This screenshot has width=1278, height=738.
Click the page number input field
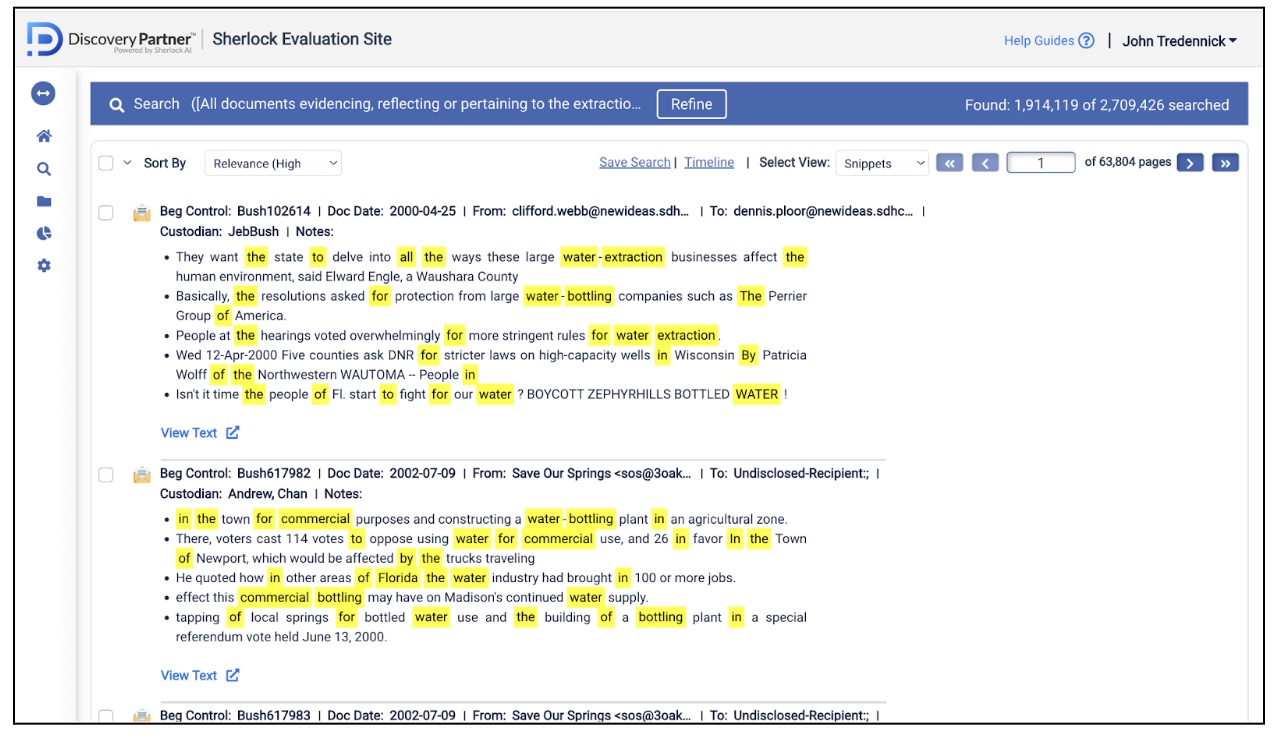(1040, 163)
